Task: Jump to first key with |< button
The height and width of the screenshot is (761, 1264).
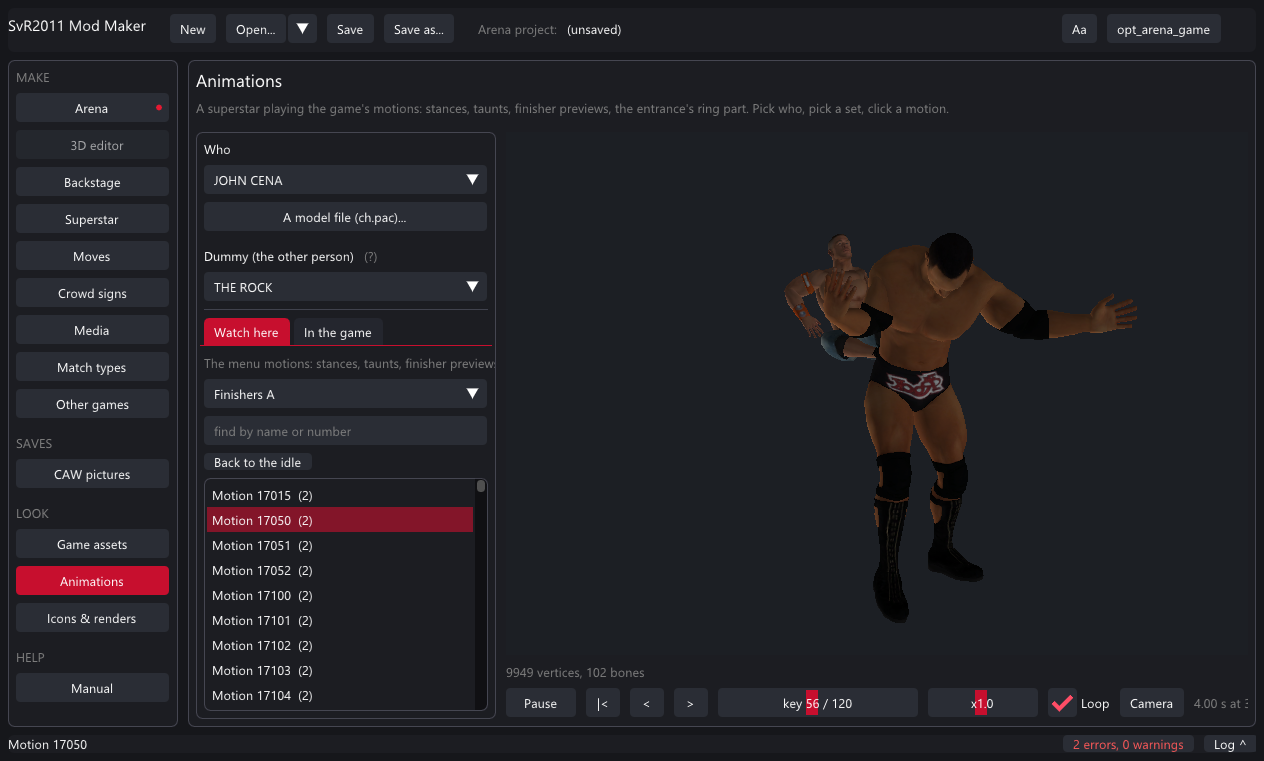Action: click(x=602, y=703)
